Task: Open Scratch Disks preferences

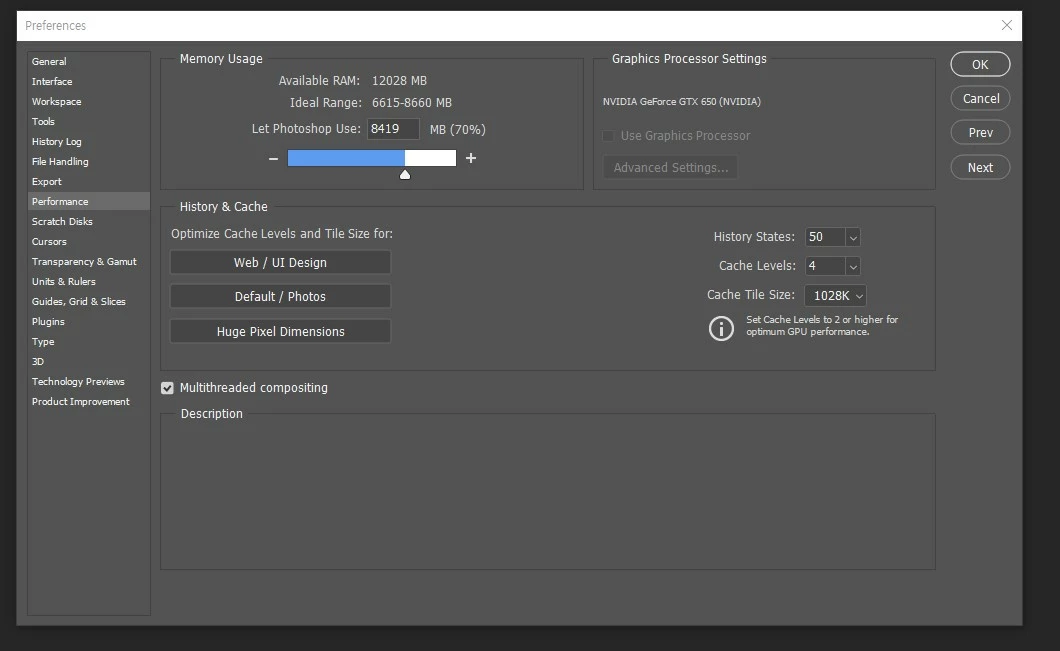Action: [x=88, y=221]
